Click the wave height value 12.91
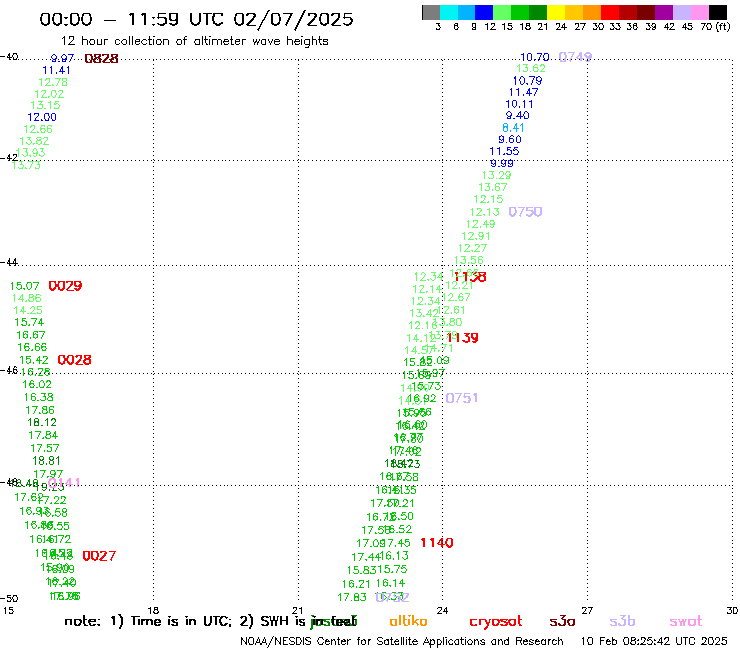740x650 pixels. tap(476, 236)
